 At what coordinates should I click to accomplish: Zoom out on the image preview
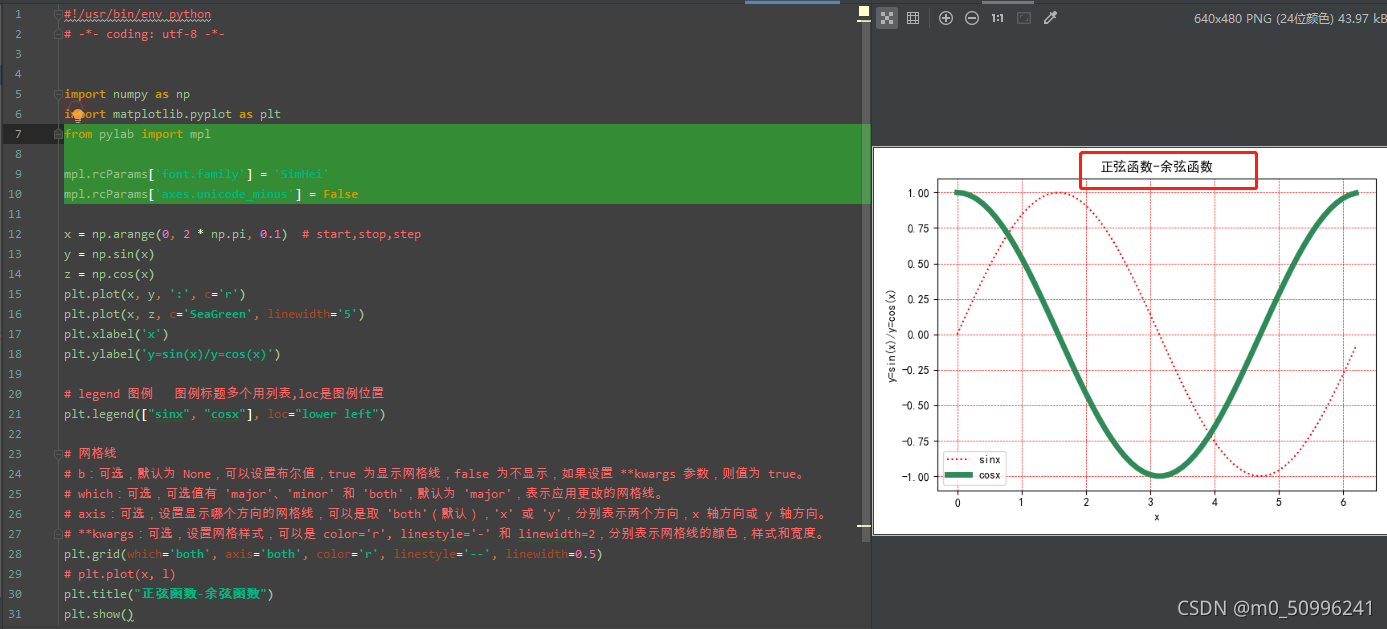[971, 17]
